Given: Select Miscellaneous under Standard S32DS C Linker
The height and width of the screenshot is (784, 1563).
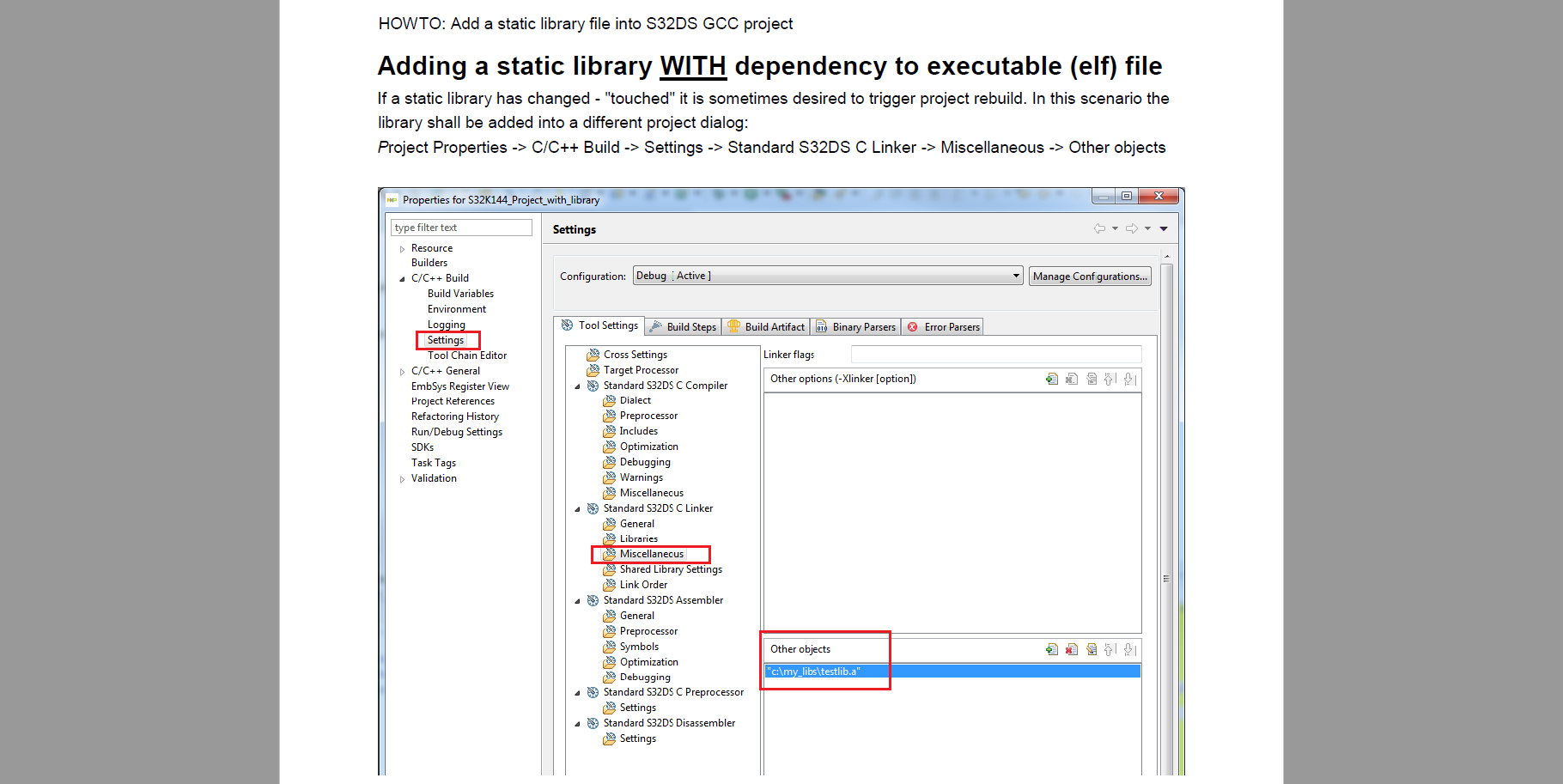Looking at the screenshot, I should (x=652, y=554).
